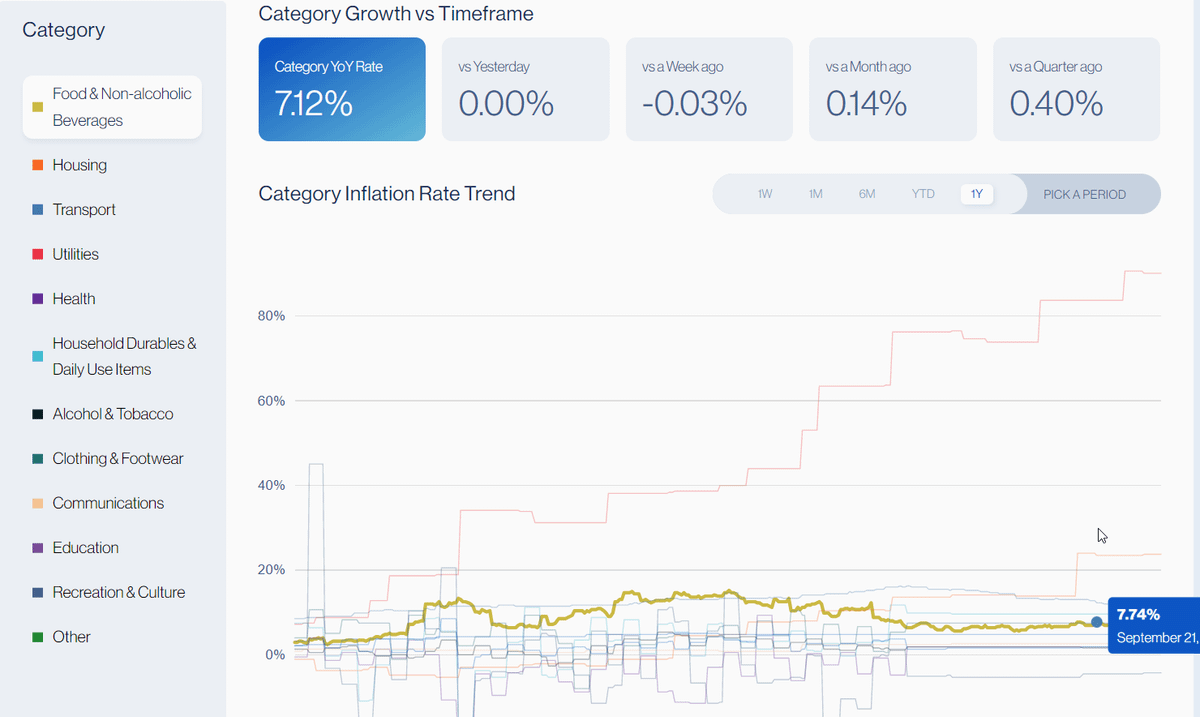Viewport: 1200px width, 717px height.
Task: Select Clothing & Footwear category
Action: point(118,459)
